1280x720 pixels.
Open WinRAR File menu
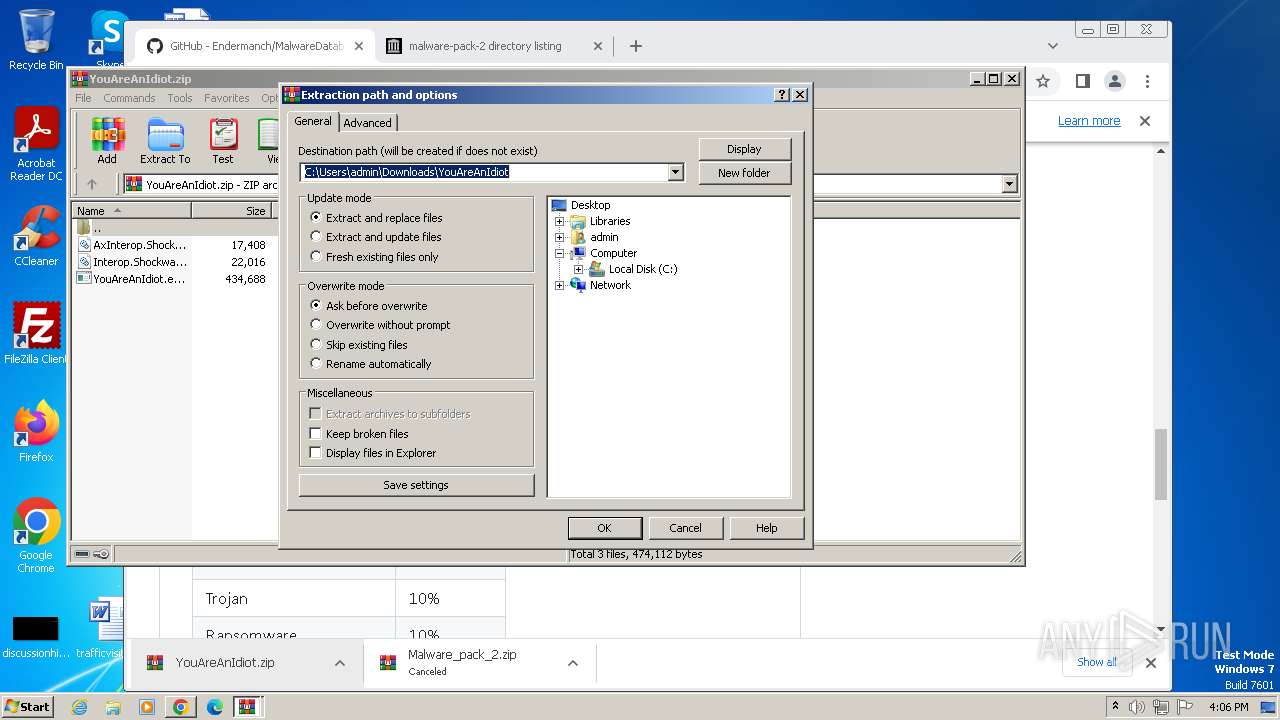(83, 98)
